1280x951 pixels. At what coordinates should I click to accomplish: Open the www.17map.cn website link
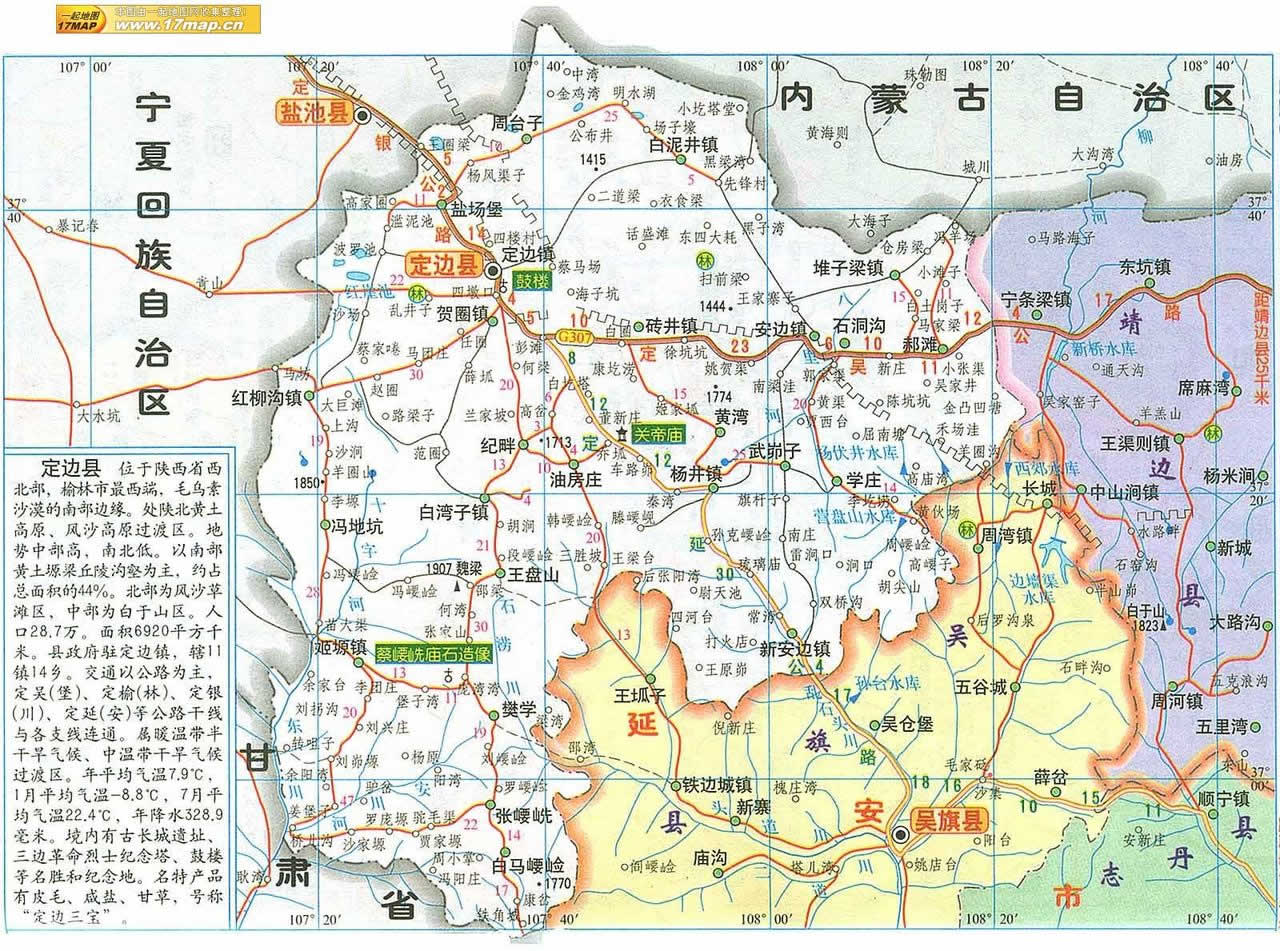coord(179,26)
